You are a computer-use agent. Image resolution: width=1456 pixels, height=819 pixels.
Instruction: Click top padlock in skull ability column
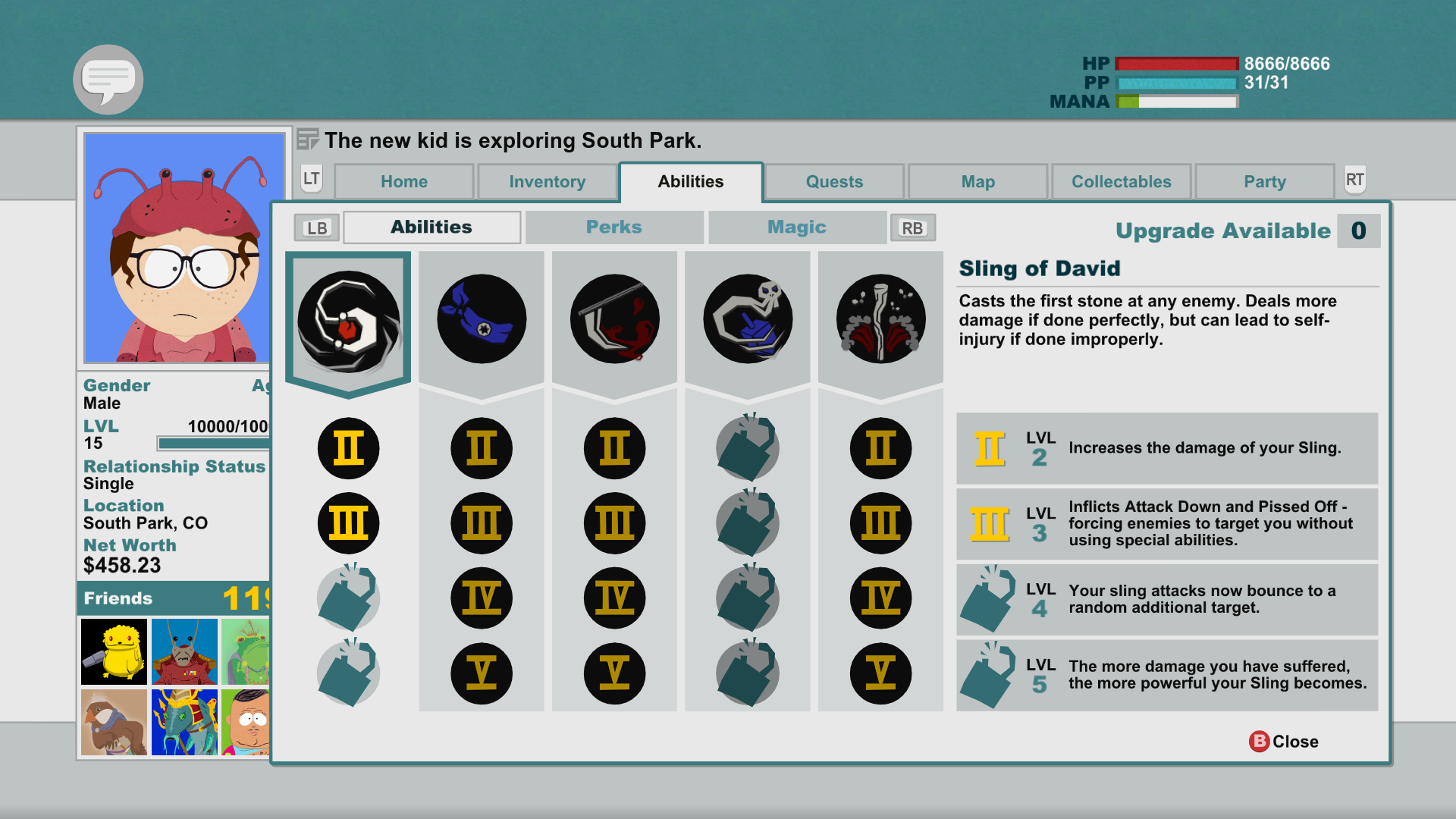(748, 447)
